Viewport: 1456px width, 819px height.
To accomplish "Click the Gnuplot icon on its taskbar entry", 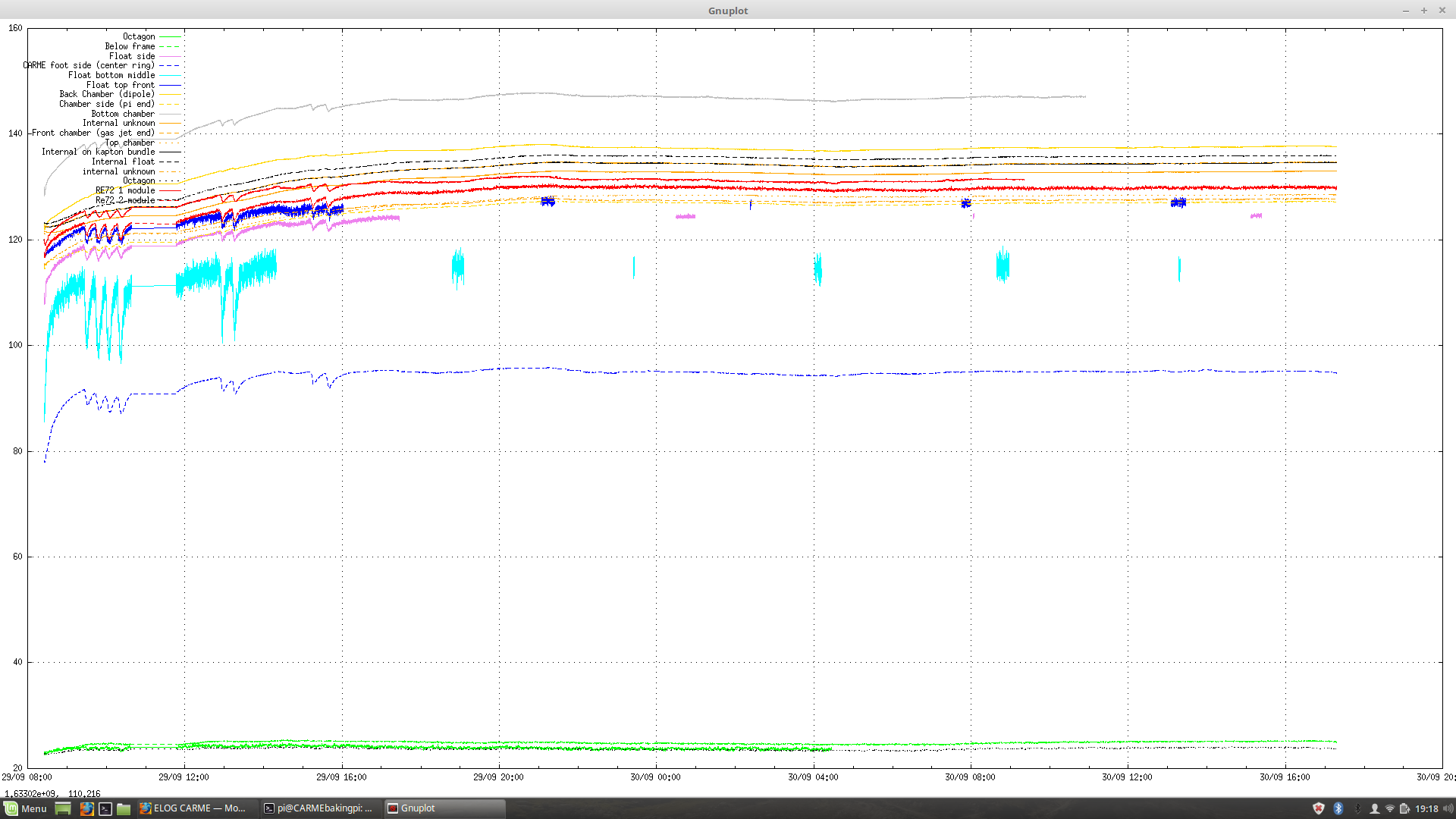I will click(392, 808).
